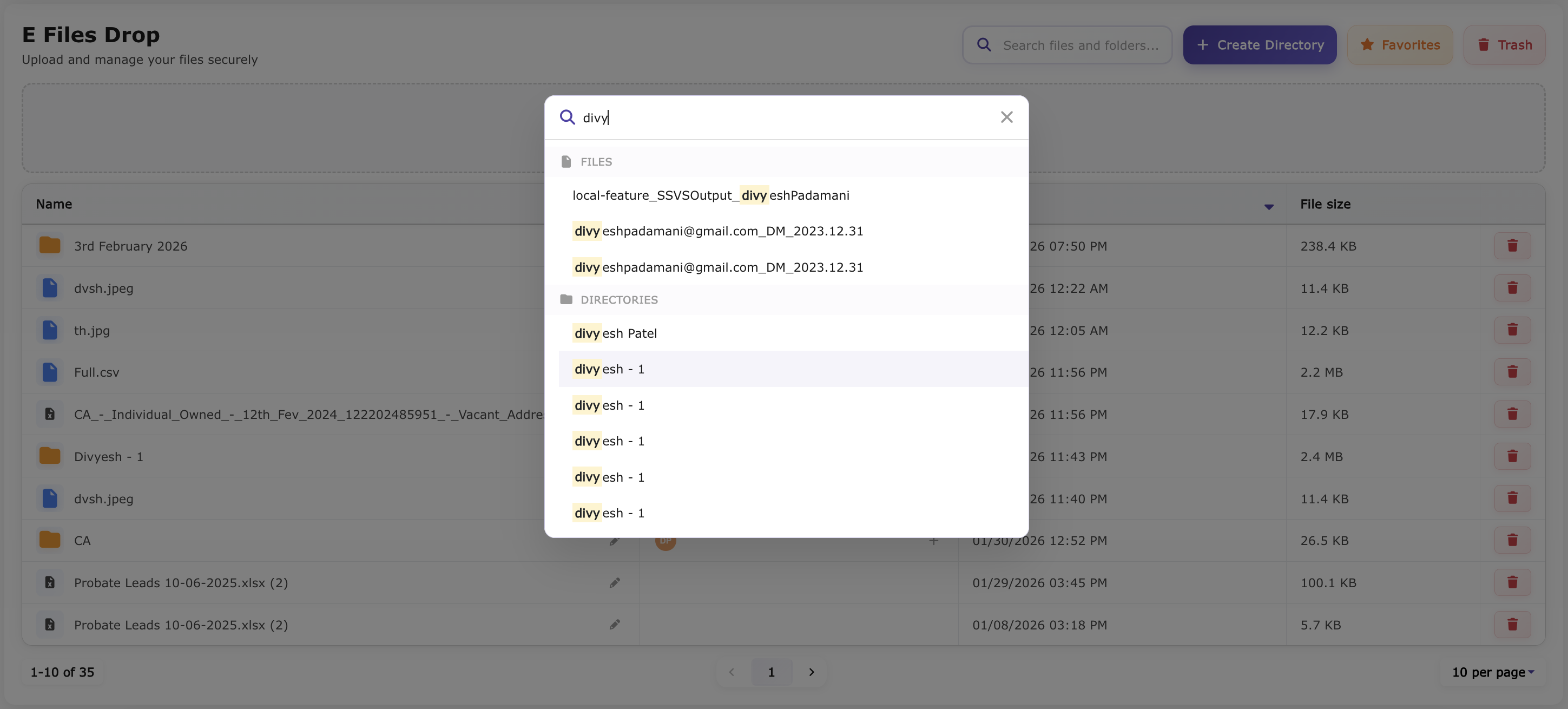
Task: Click the folder icon beside 3rd February 2026
Action: pos(49,246)
